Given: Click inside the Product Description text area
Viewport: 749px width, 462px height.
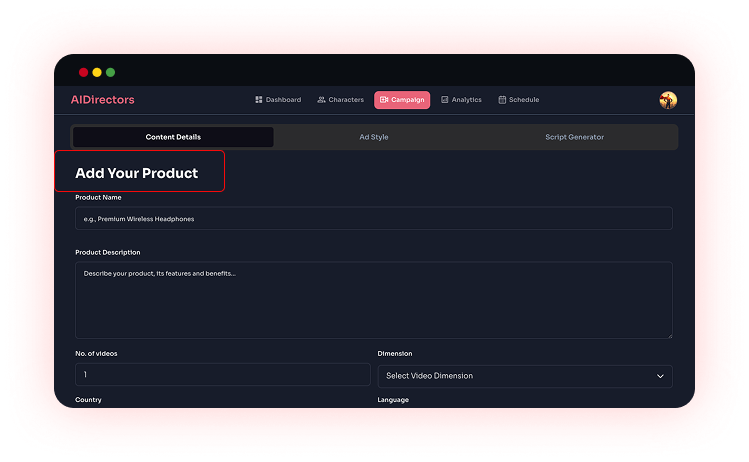Looking at the screenshot, I should click(x=373, y=300).
